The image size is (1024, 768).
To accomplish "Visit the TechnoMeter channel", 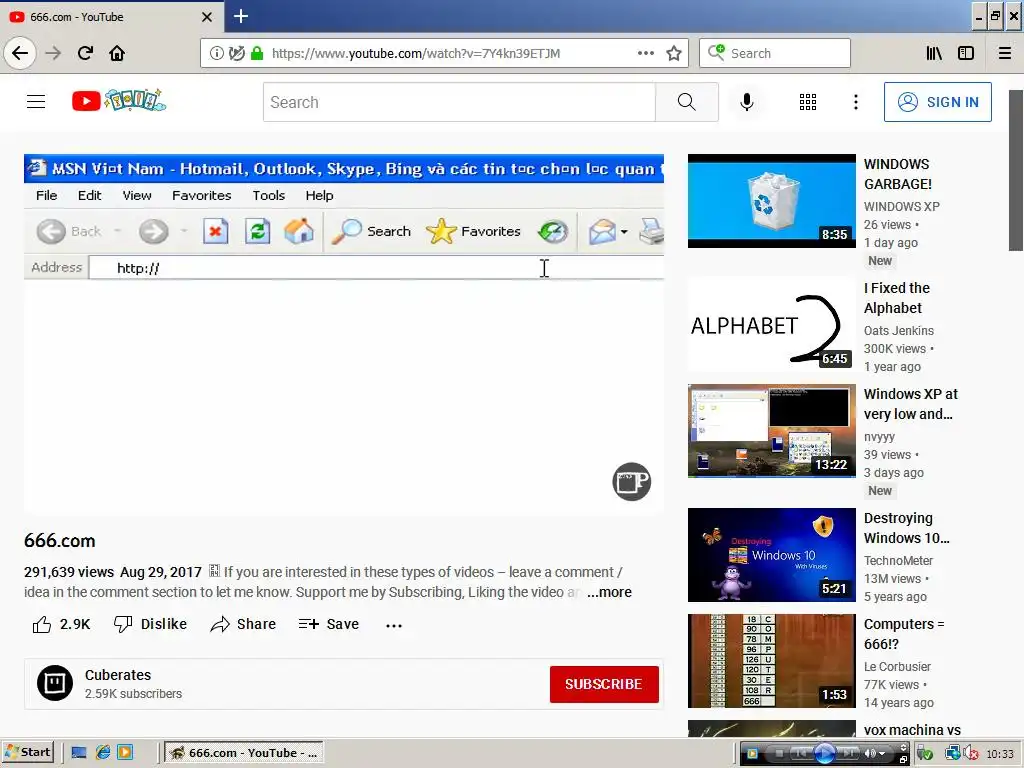I will tap(898, 560).
